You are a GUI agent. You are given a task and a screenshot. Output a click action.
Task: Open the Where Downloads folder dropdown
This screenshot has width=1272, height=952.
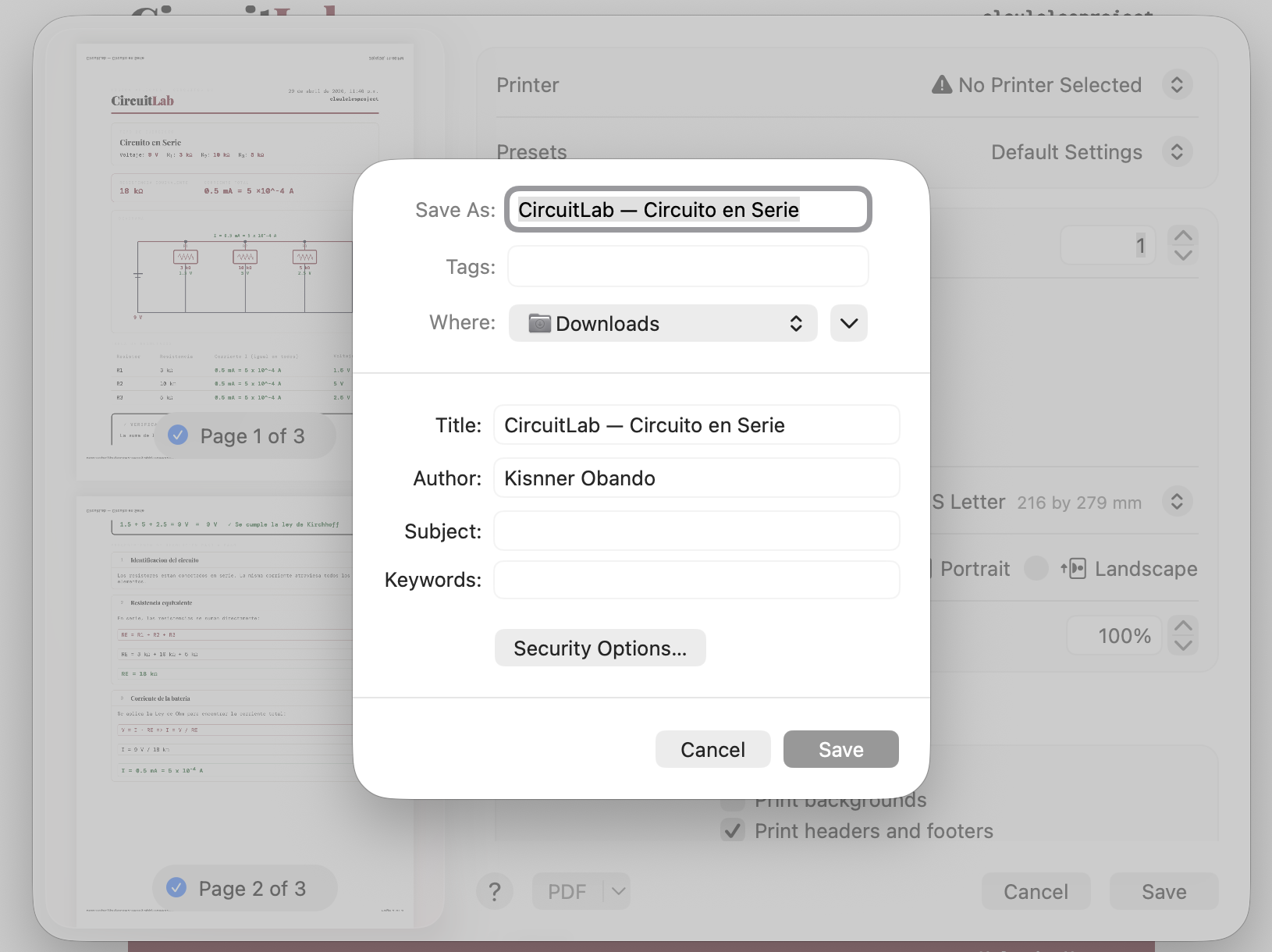point(663,323)
